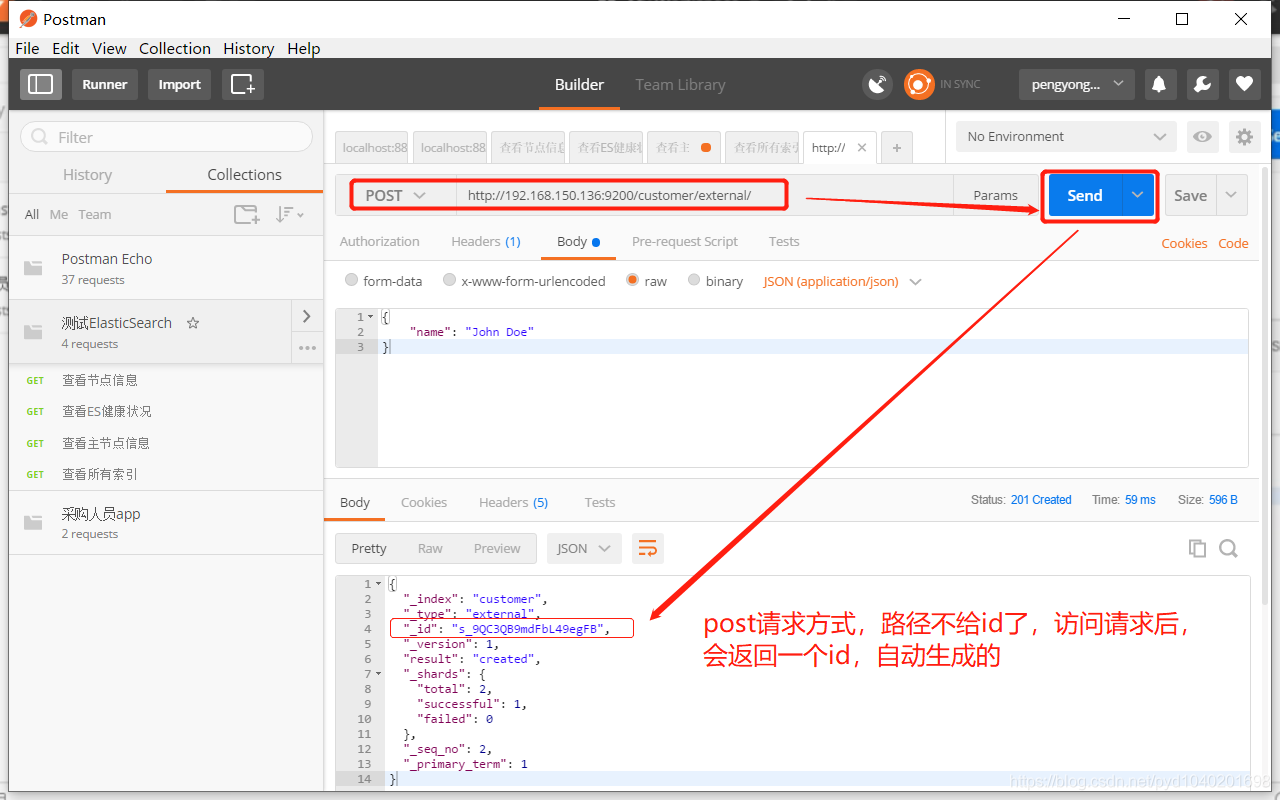Open the Pre-request Script tab

coord(685,241)
